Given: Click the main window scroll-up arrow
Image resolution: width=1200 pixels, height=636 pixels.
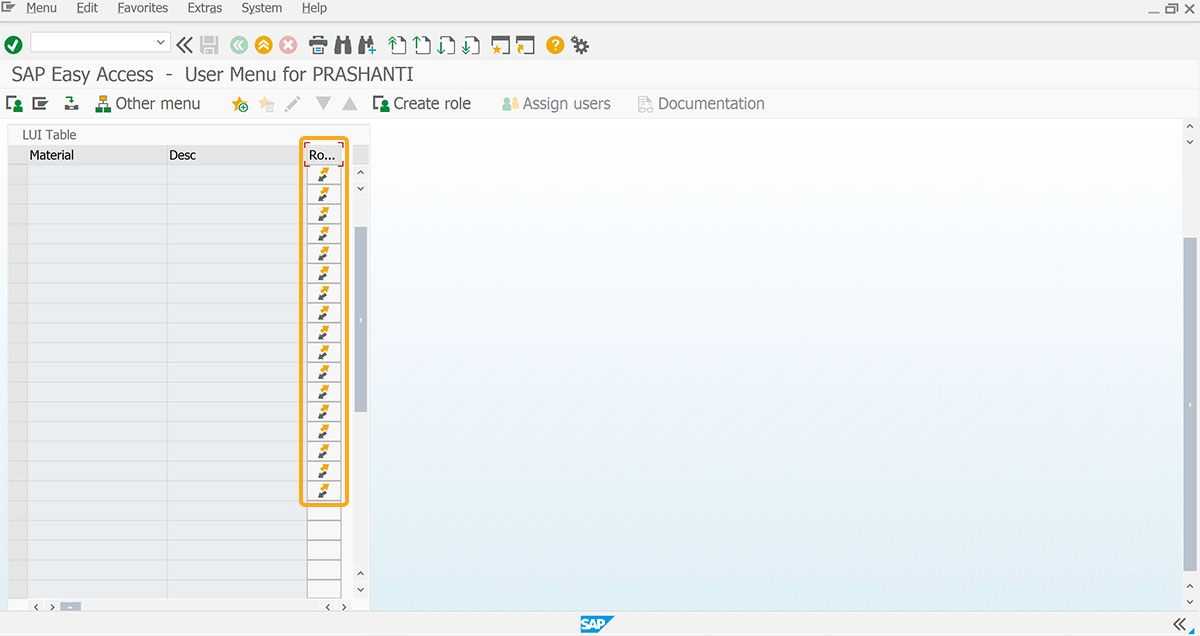Looking at the screenshot, I should [x=1190, y=127].
